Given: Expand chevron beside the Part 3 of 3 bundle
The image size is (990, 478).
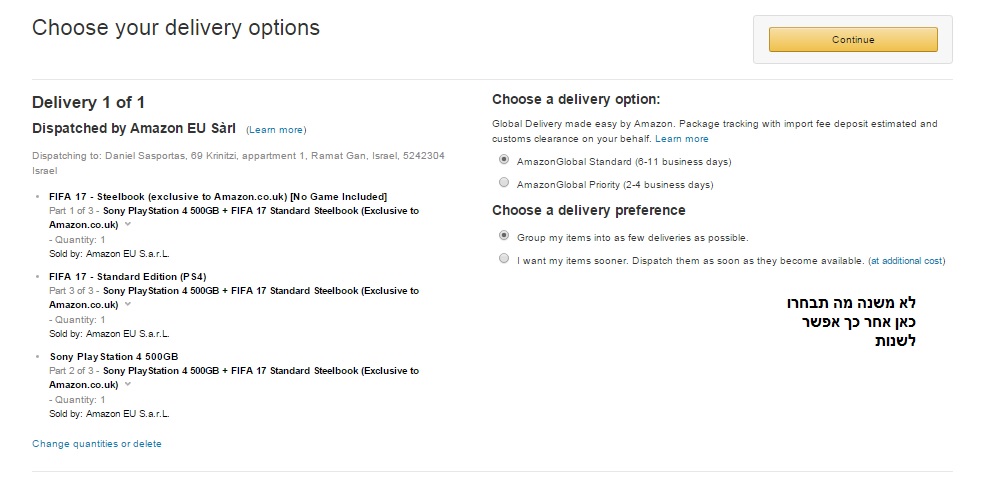Looking at the screenshot, I should coord(128,305).
